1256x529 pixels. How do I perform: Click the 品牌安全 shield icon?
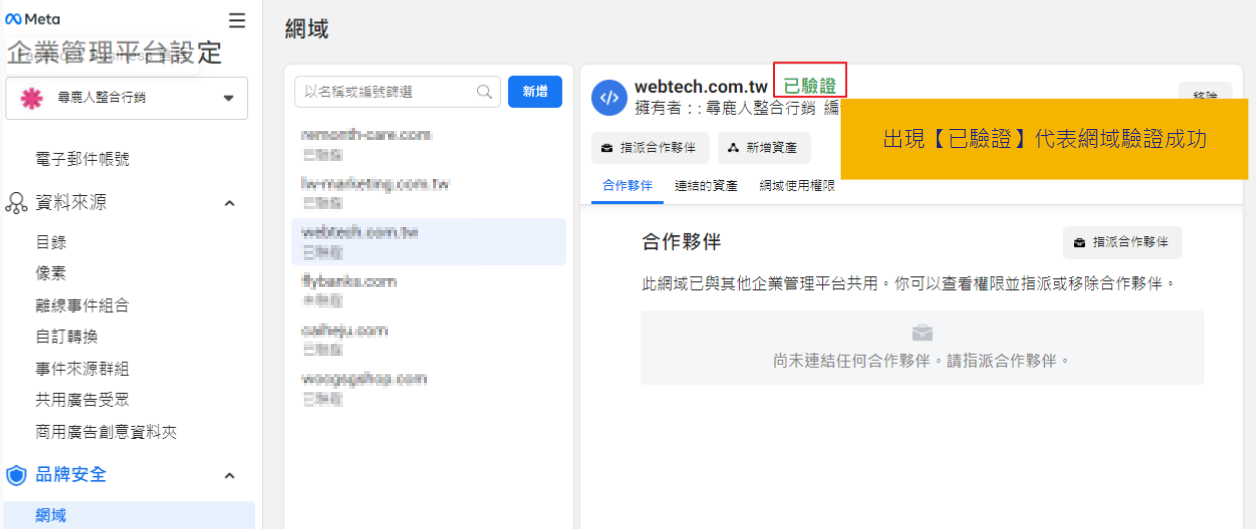coord(16,475)
